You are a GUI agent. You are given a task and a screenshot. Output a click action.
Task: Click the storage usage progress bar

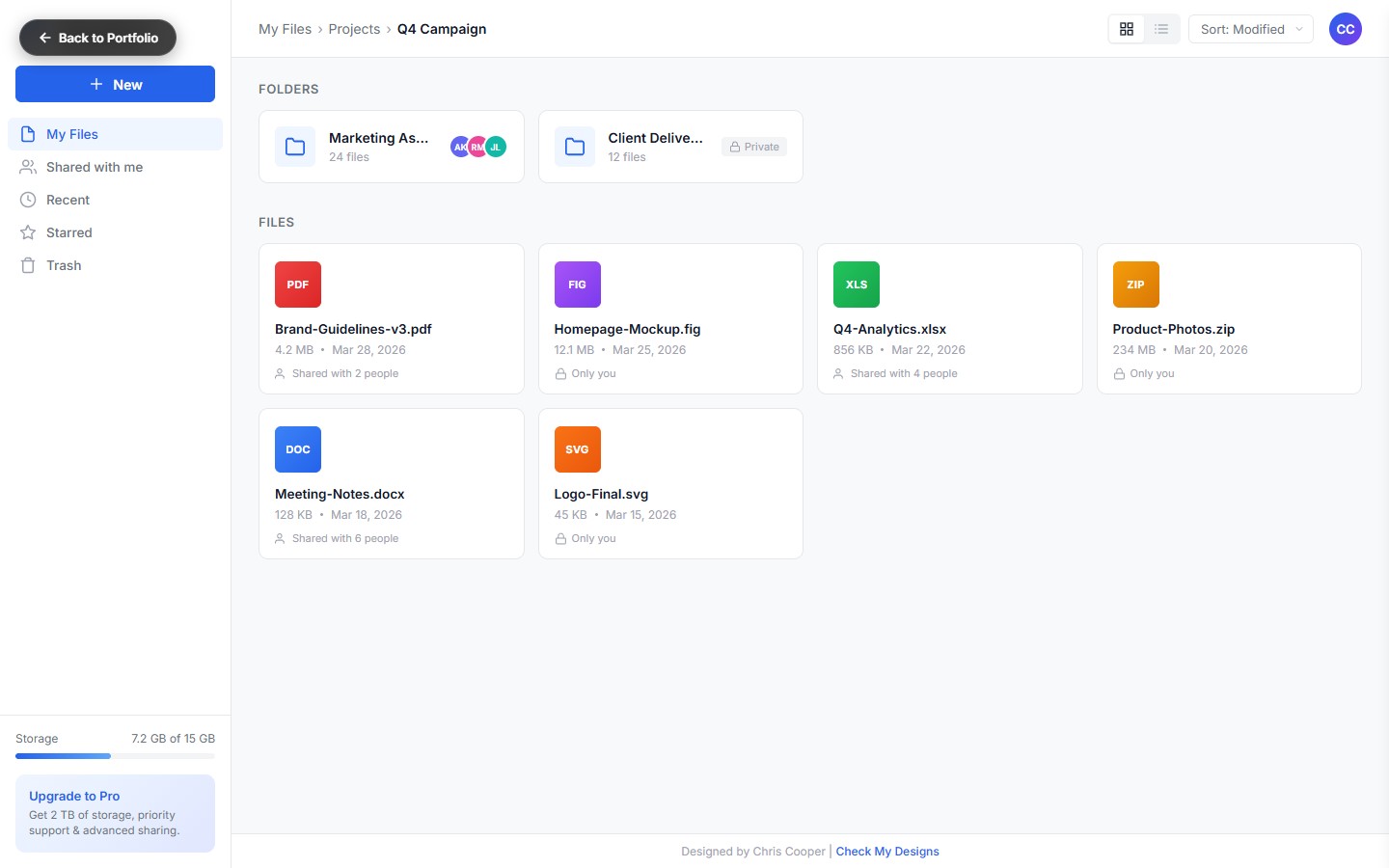click(115, 756)
